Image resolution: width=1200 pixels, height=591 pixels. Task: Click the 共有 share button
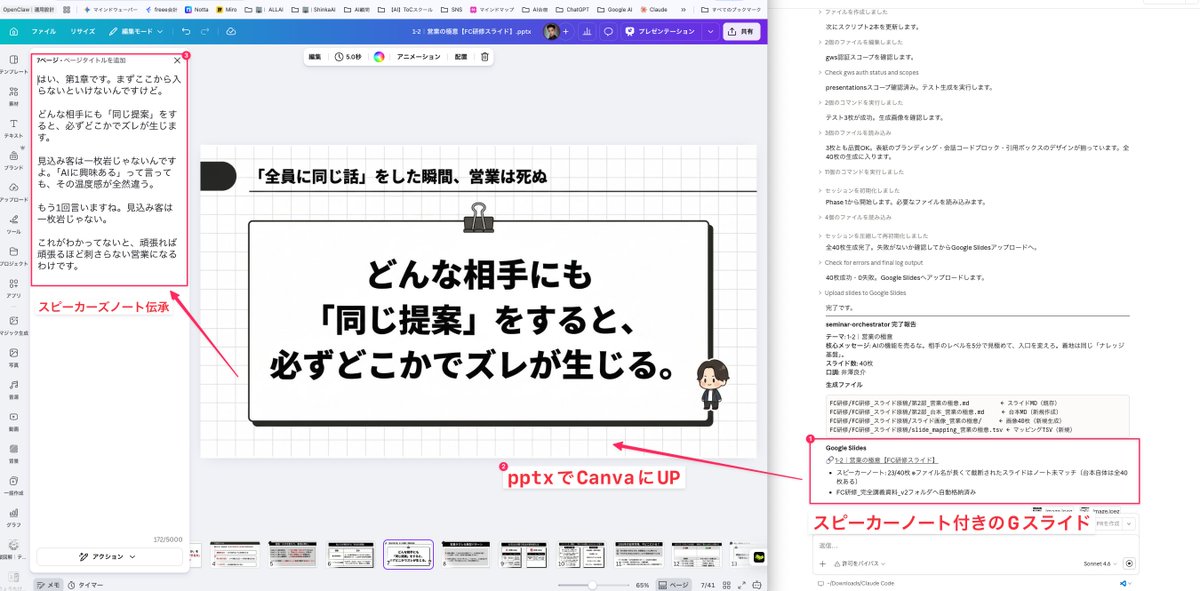(742, 31)
